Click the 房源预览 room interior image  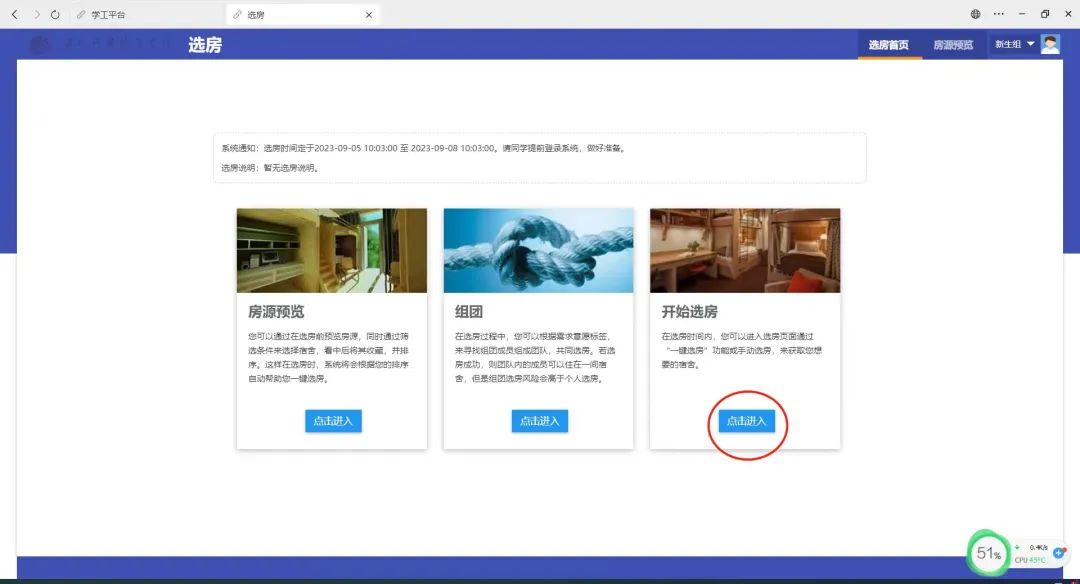pos(332,251)
